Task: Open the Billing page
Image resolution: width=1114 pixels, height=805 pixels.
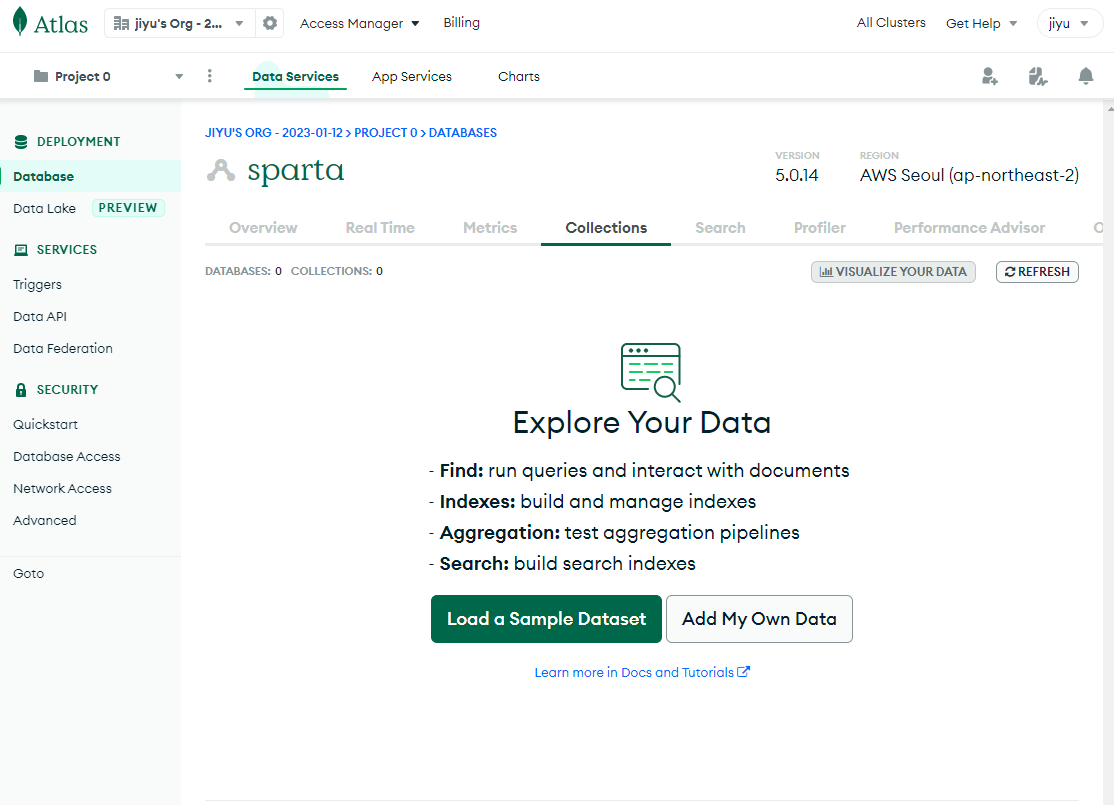Action: pyautogui.click(x=462, y=23)
